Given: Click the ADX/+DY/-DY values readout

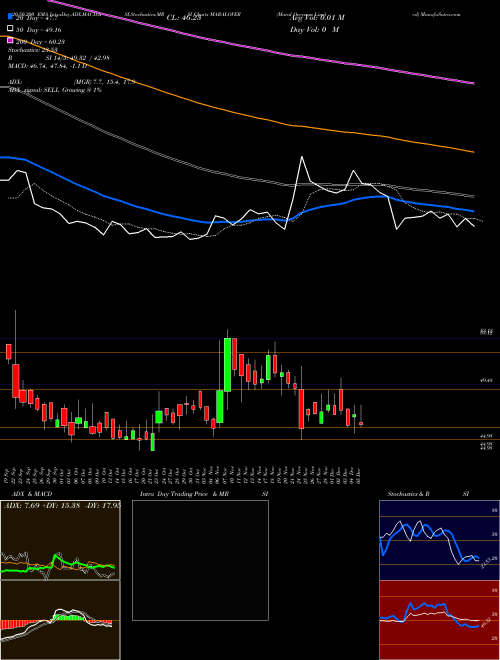Looking at the screenshot, I should (62, 506).
